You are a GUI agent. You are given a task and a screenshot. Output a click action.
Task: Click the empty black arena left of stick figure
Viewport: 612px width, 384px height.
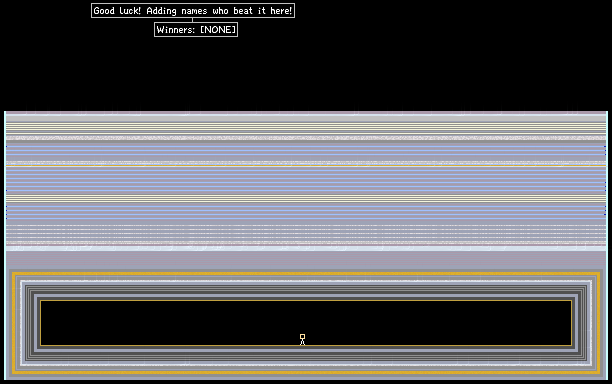(x=170, y=323)
